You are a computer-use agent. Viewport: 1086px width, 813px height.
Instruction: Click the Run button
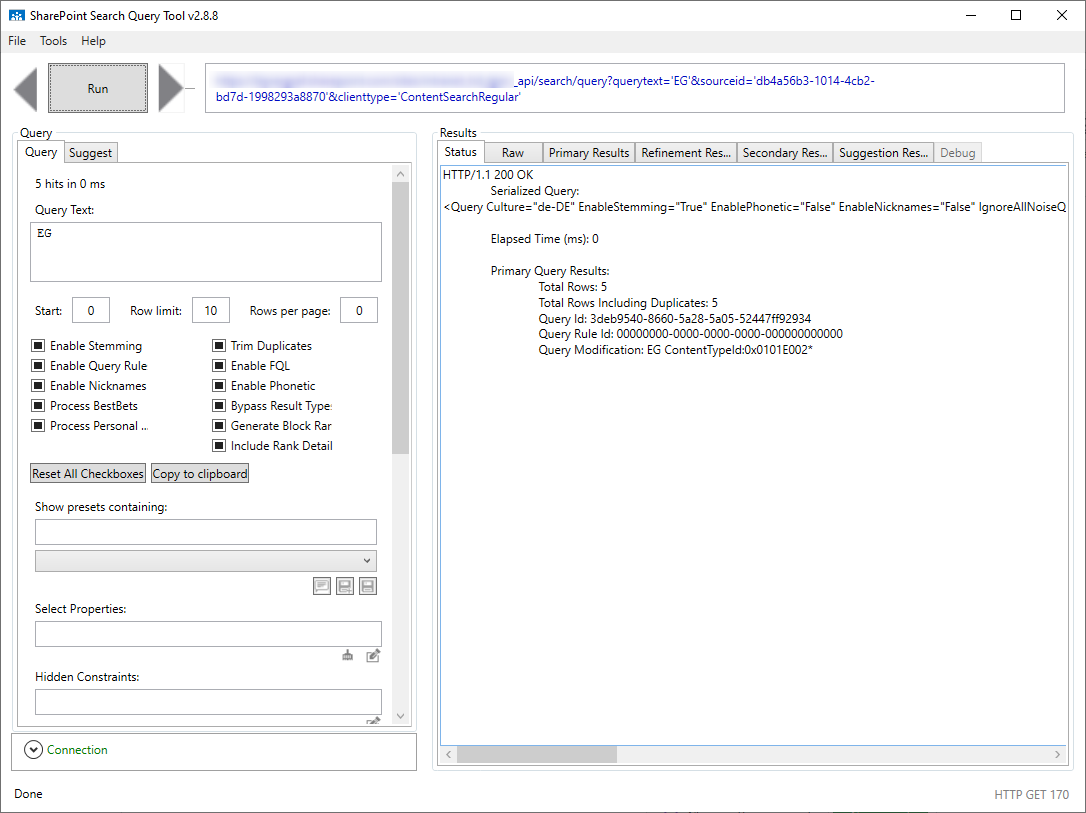(x=97, y=88)
